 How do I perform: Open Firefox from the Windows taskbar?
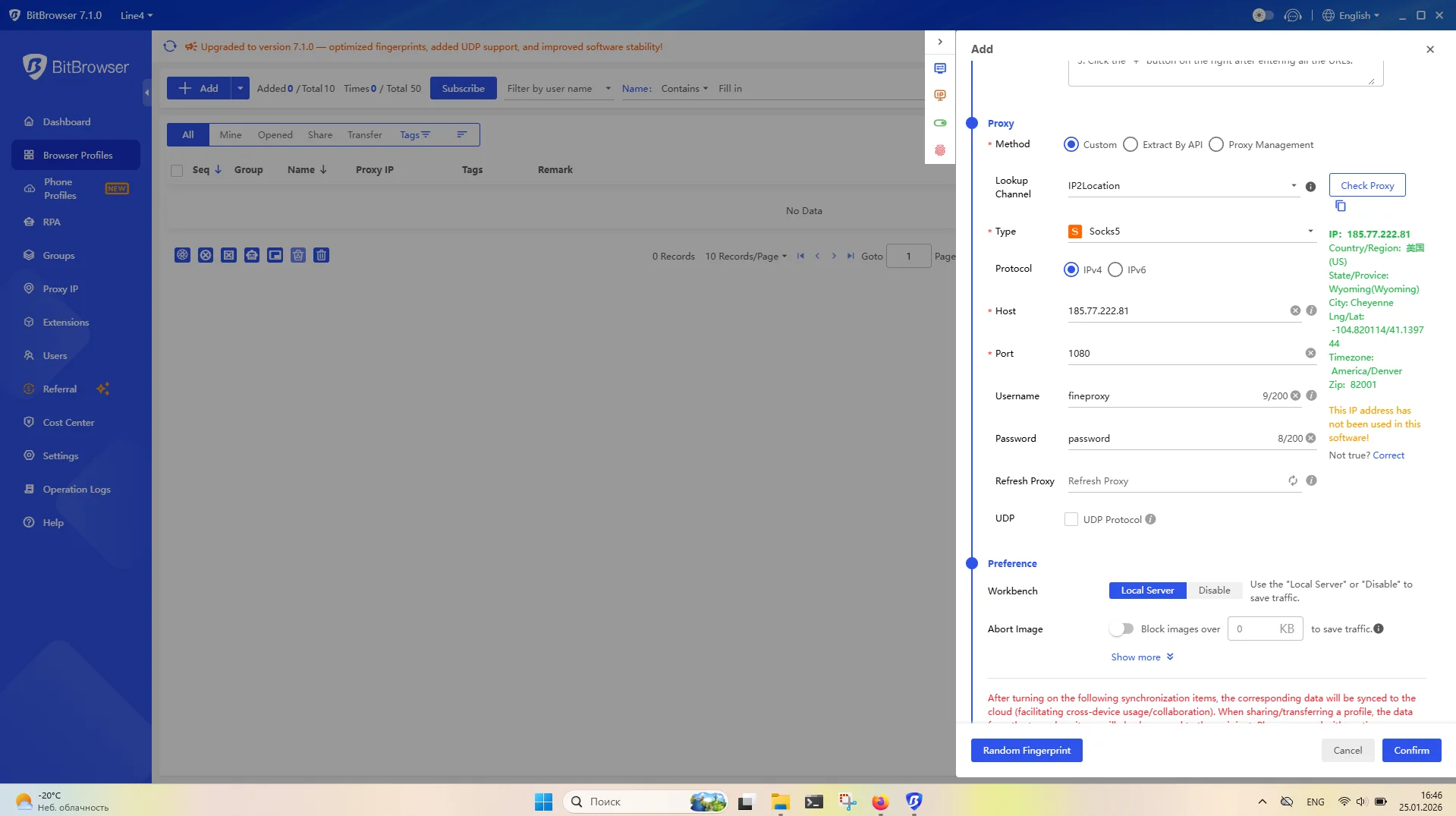[880, 802]
